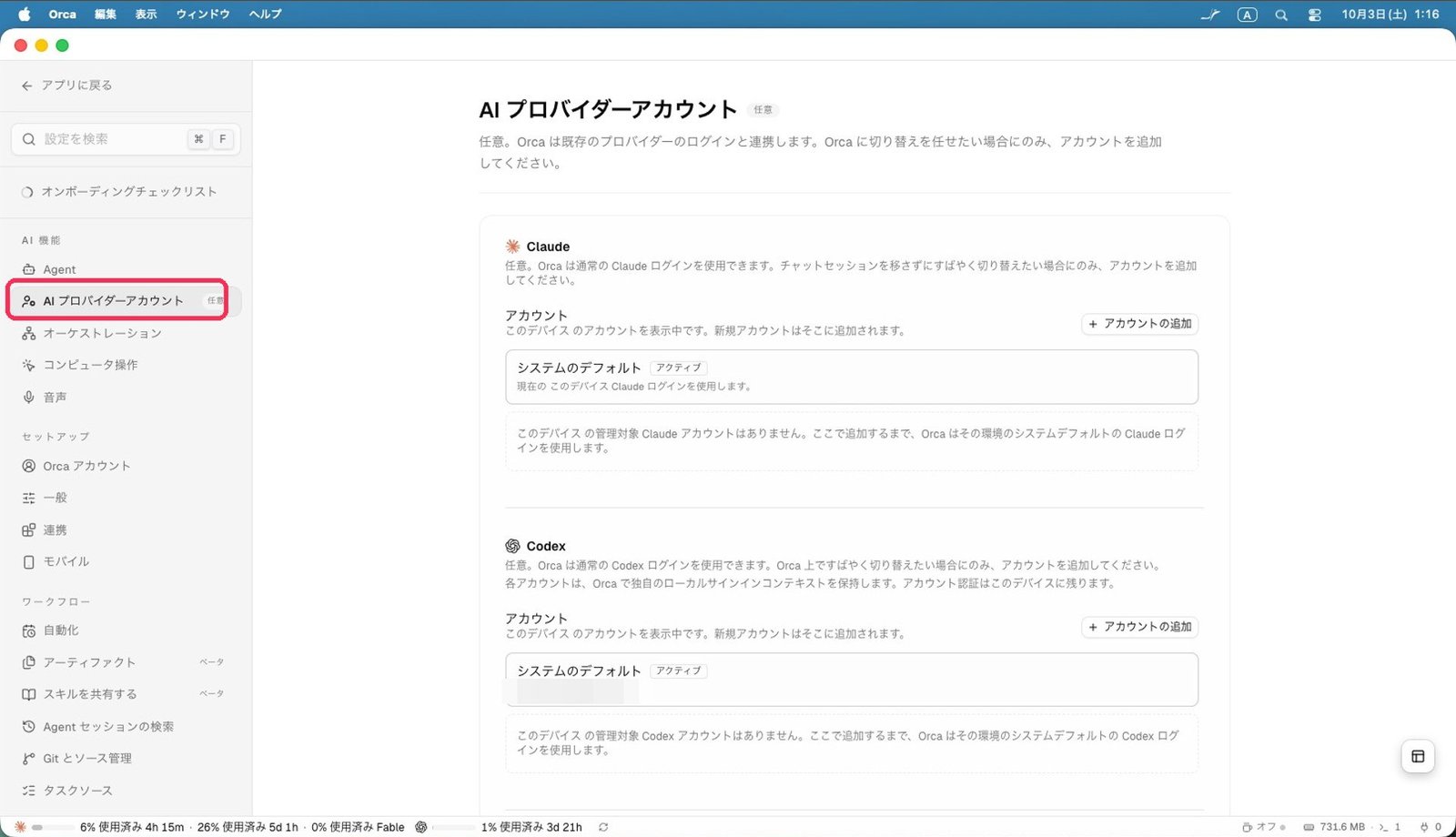Open Control Center in menu bar
Viewport: 1456px width, 837px height.
click(1314, 15)
